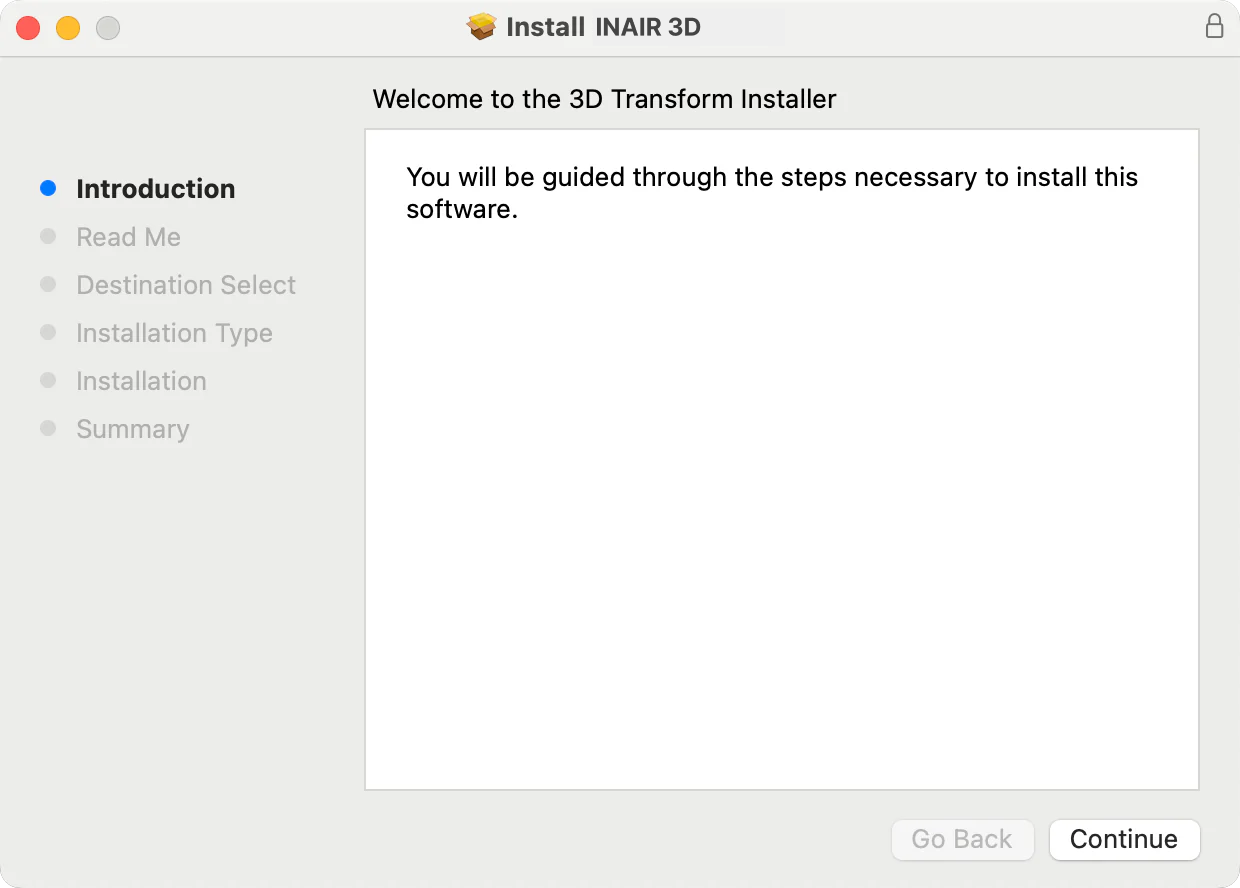The height and width of the screenshot is (888, 1240).
Task: Click the lock icon in title bar
Action: [1214, 26]
